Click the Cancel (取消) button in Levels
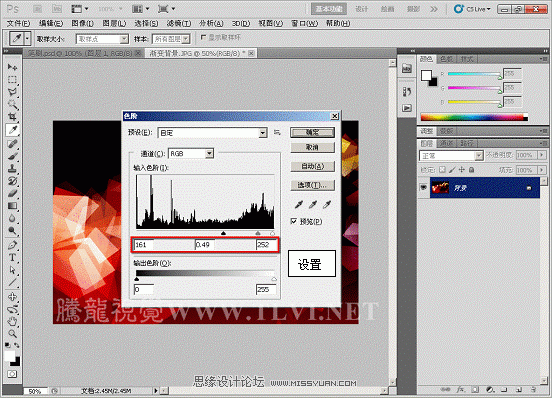Image resolution: width=552 pixels, height=398 pixels. pyautogui.click(x=312, y=147)
